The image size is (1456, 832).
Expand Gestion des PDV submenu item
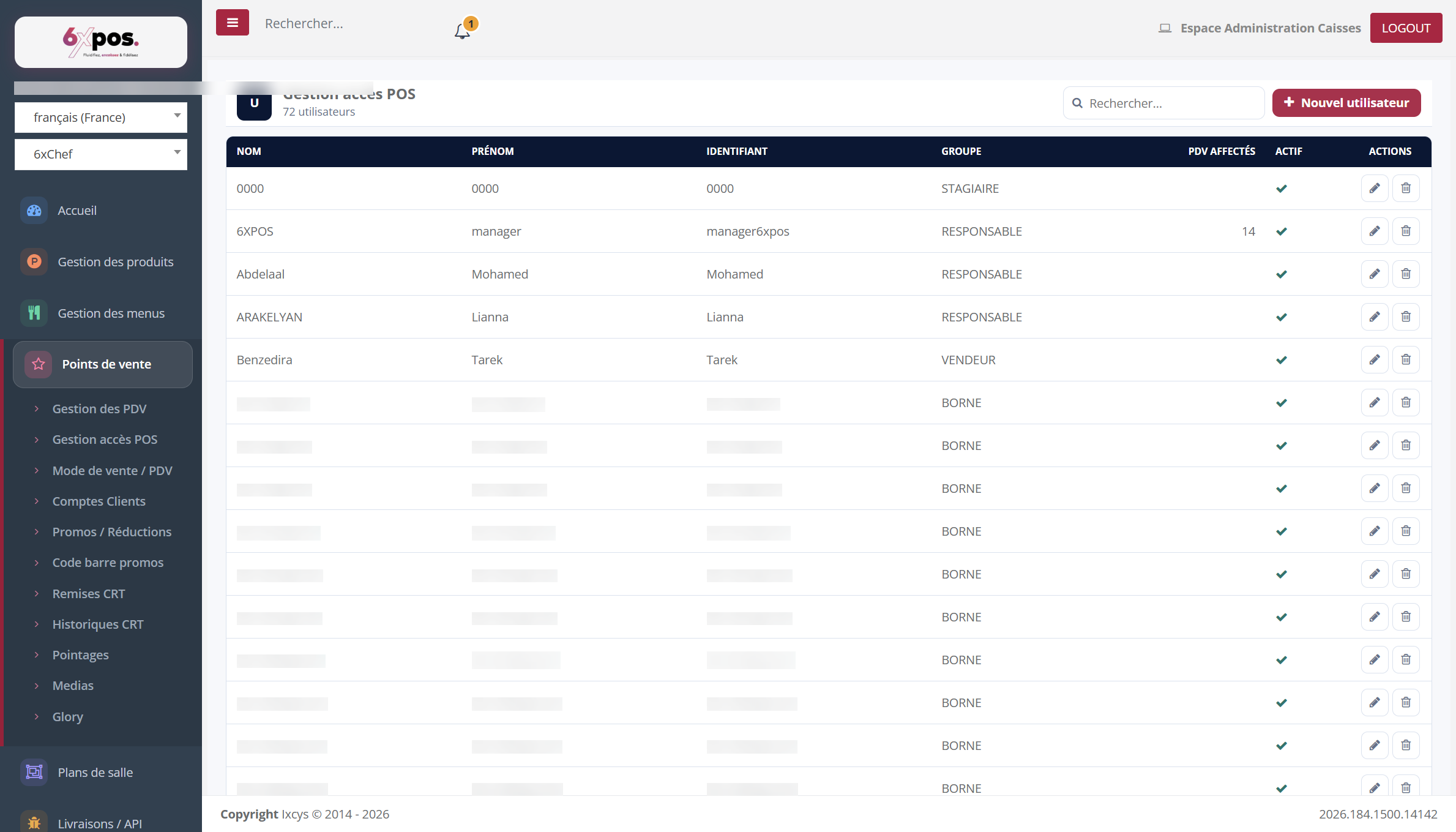(99, 409)
